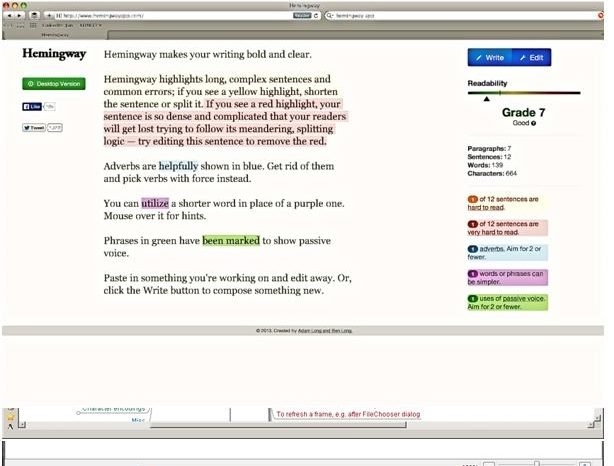Click the green passive voice count badge
The width and height of the screenshot is (614, 466).
(473, 298)
